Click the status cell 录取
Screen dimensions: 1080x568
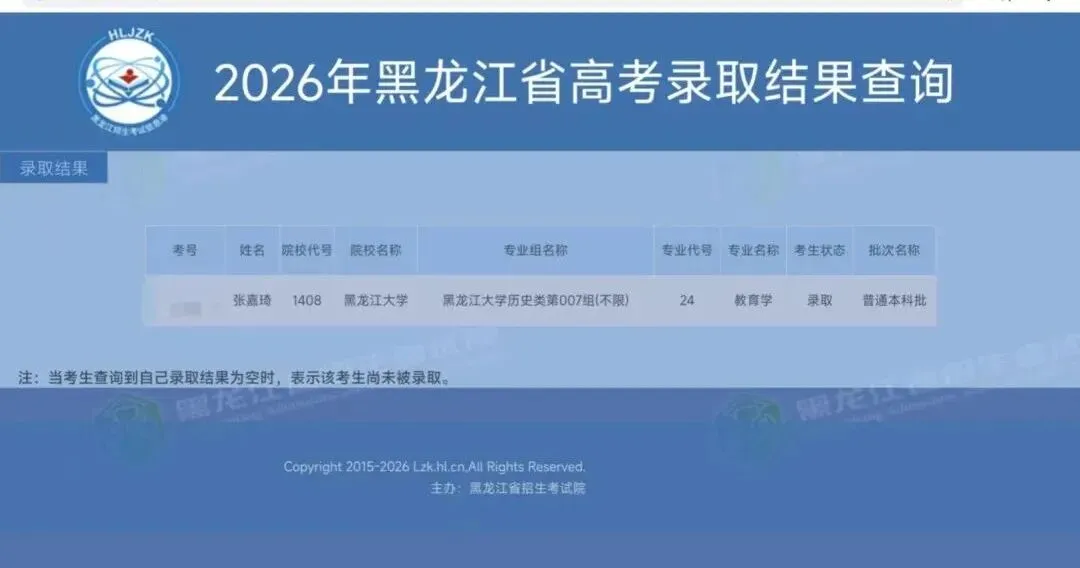click(820, 300)
